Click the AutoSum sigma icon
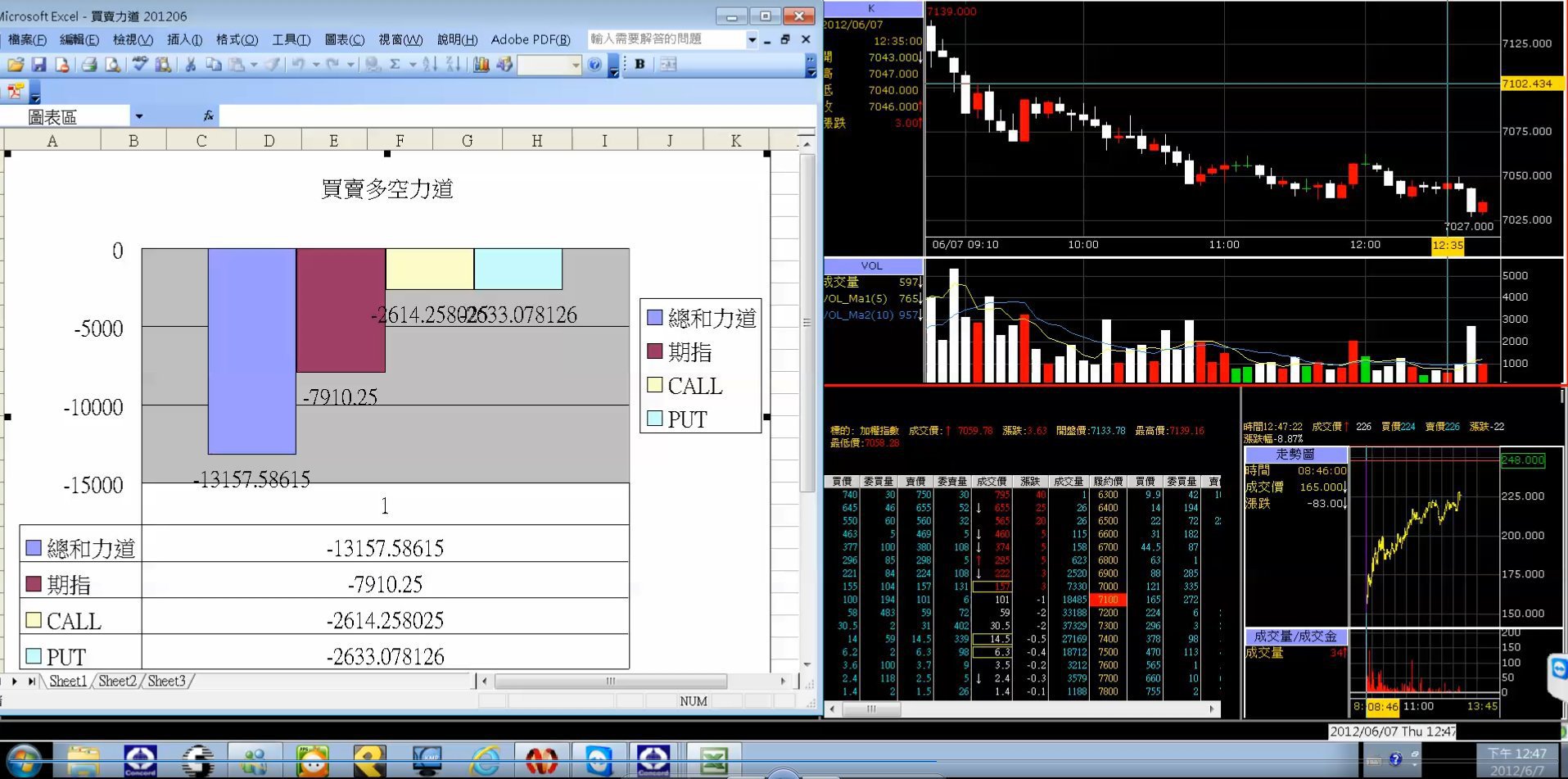Screen dimensions: 1568x779 pos(395,64)
